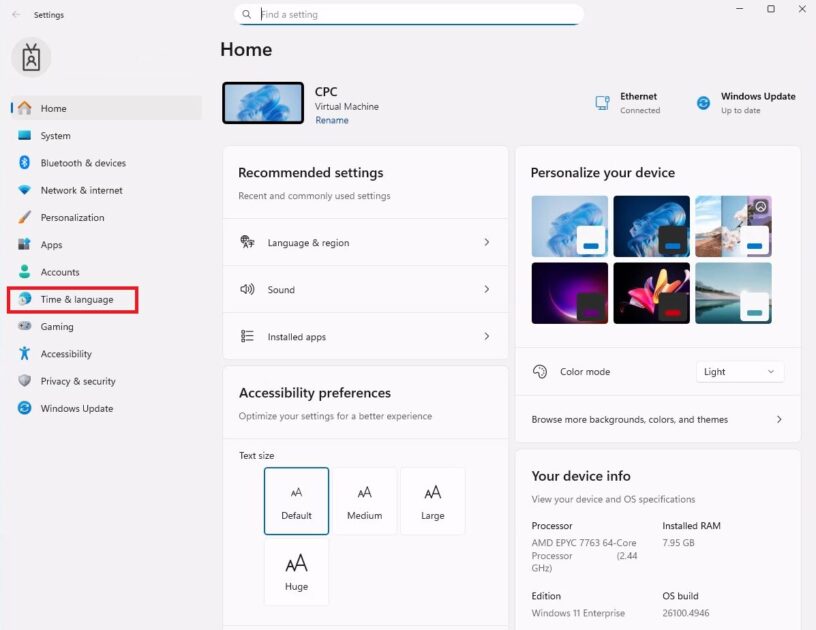Image resolution: width=816 pixels, height=630 pixels.
Task: Click the Privacy & security shield icon
Action: pos(24,380)
